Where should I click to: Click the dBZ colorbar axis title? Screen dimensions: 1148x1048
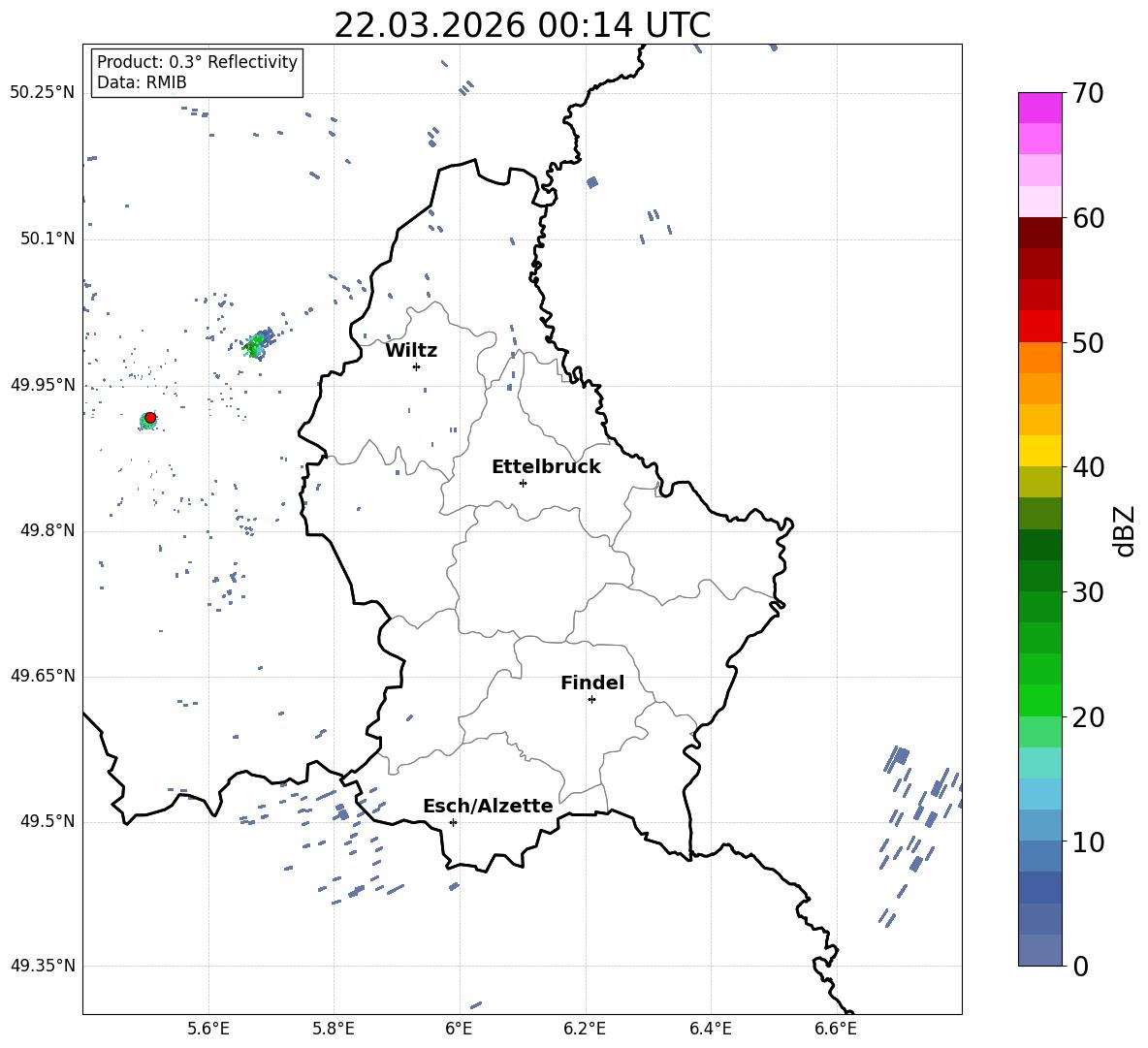pos(1126,530)
